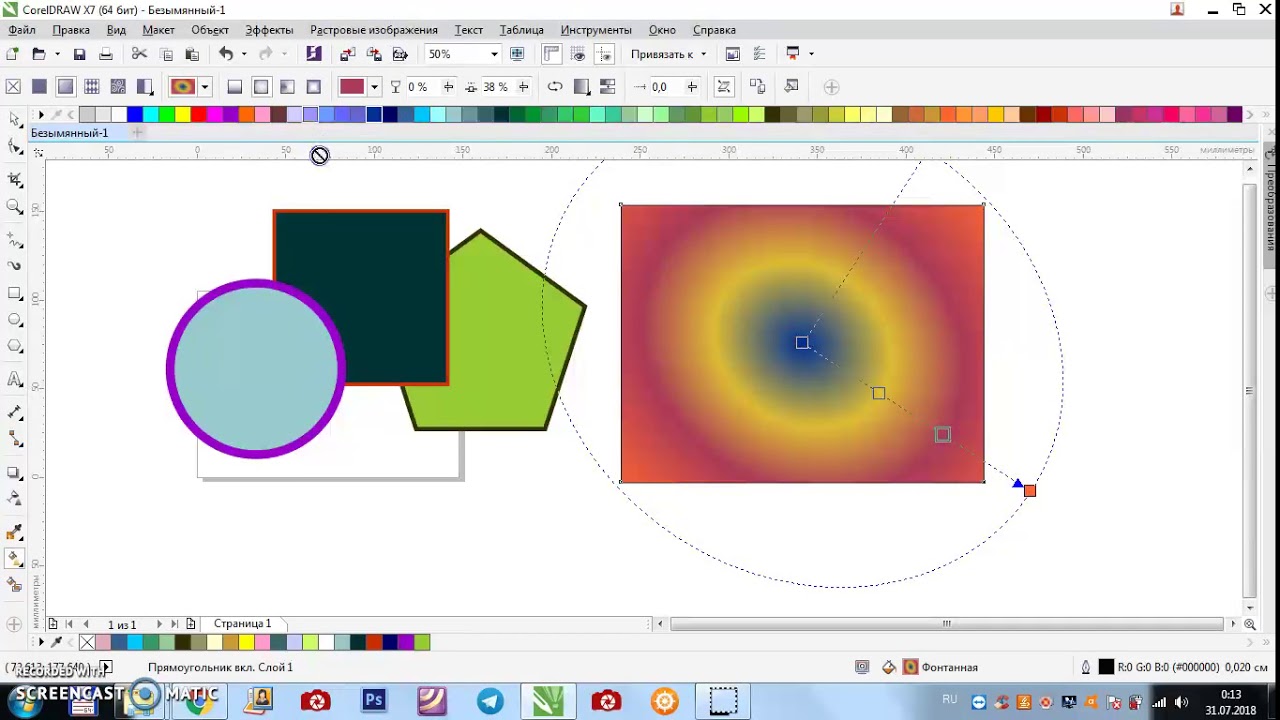This screenshot has height=720, width=1280.
Task: Select the Crop tool
Action: pos(14,180)
